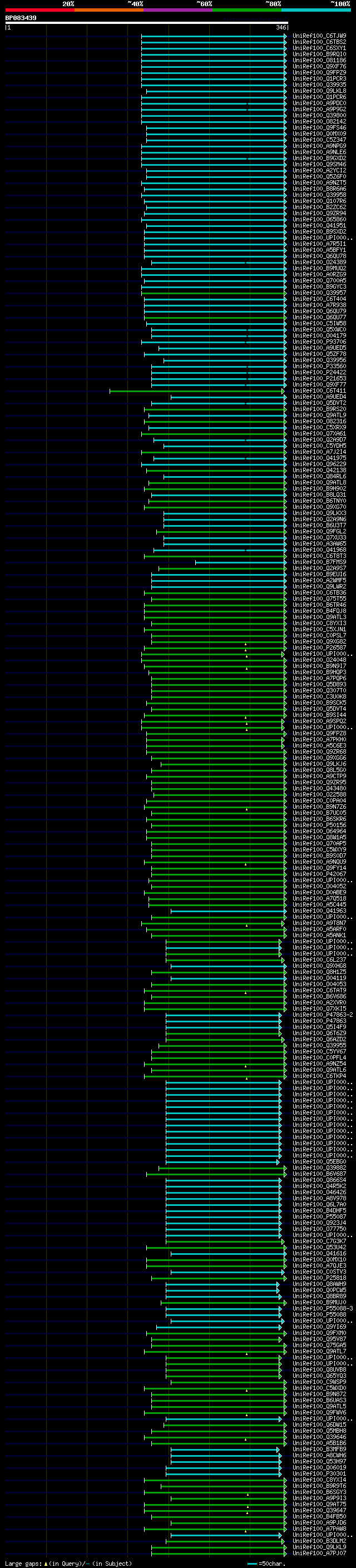
Task: Click the long green bar for UniRef100_C6T411
Action: click(x=196, y=391)
